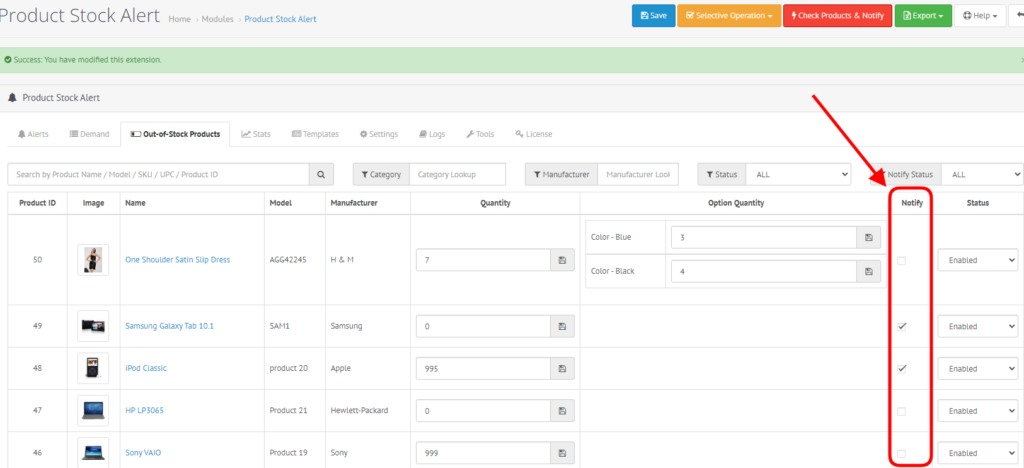The width and height of the screenshot is (1024, 468).
Task: Click the Quantity column header
Action: (x=495, y=203)
